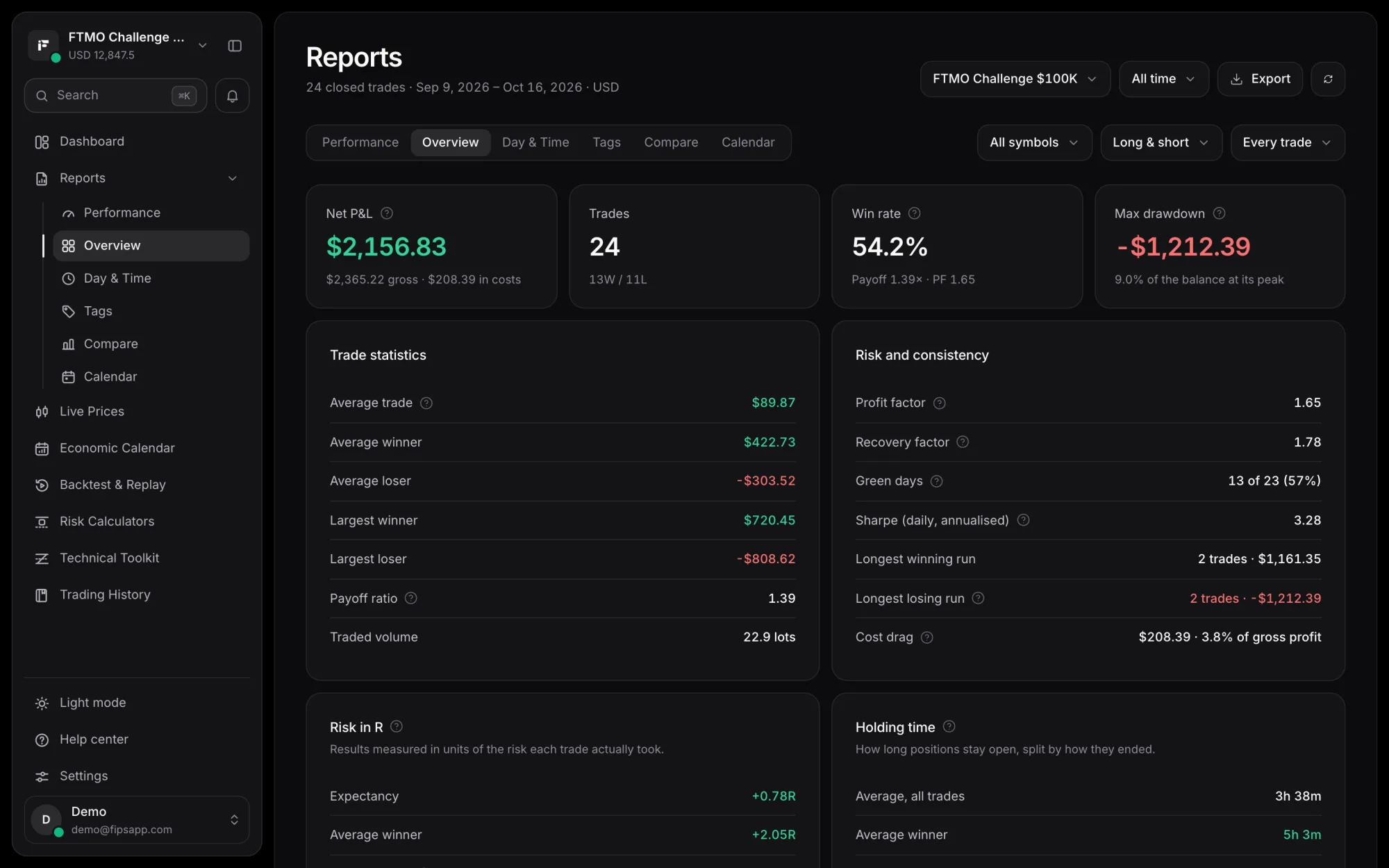1389x868 pixels.
Task: Click the Export button
Action: click(1260, 79)
